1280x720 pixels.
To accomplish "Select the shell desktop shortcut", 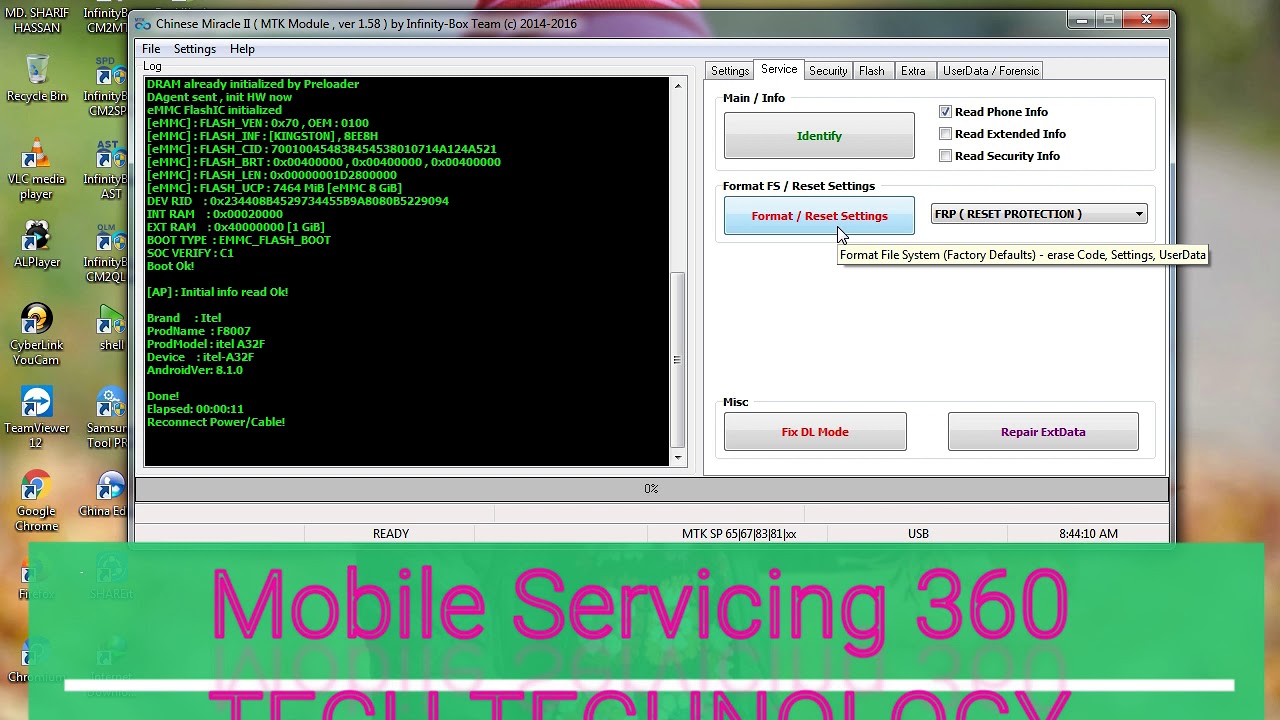I will (111, 328).
